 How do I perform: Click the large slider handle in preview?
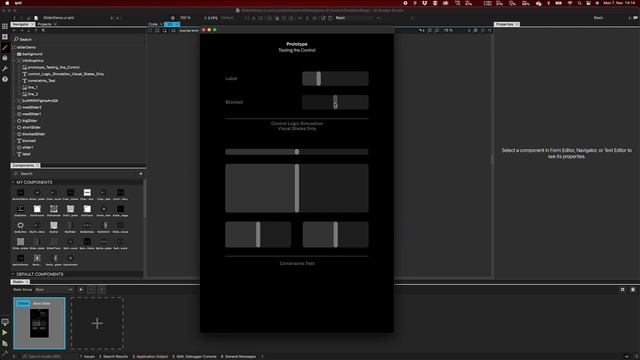297,188
